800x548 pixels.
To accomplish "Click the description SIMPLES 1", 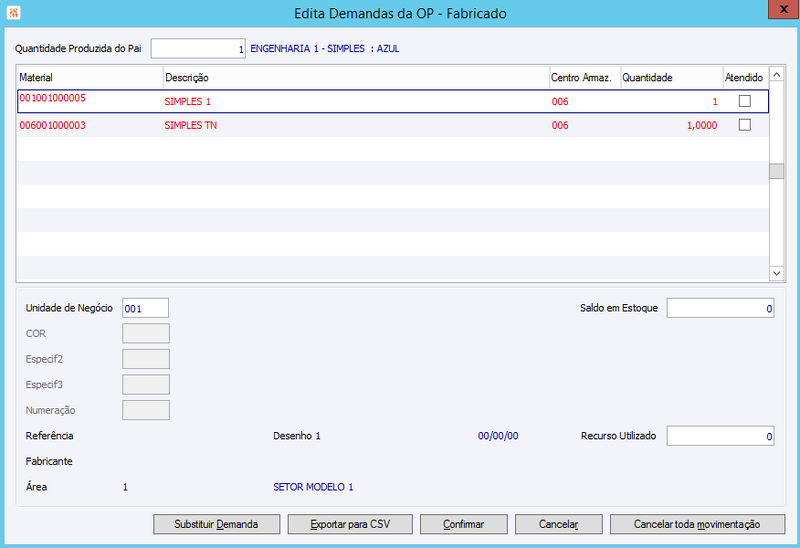I will 187,102.
